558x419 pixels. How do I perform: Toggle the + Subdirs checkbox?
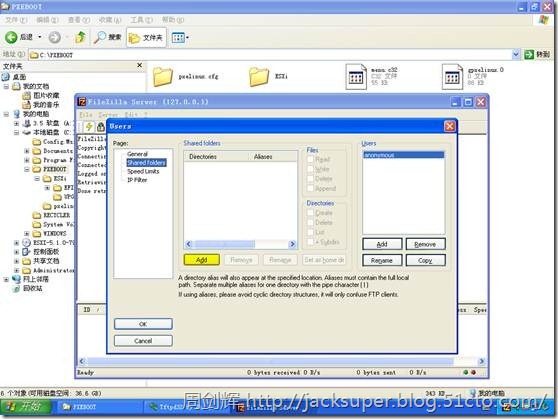[310, 242]
